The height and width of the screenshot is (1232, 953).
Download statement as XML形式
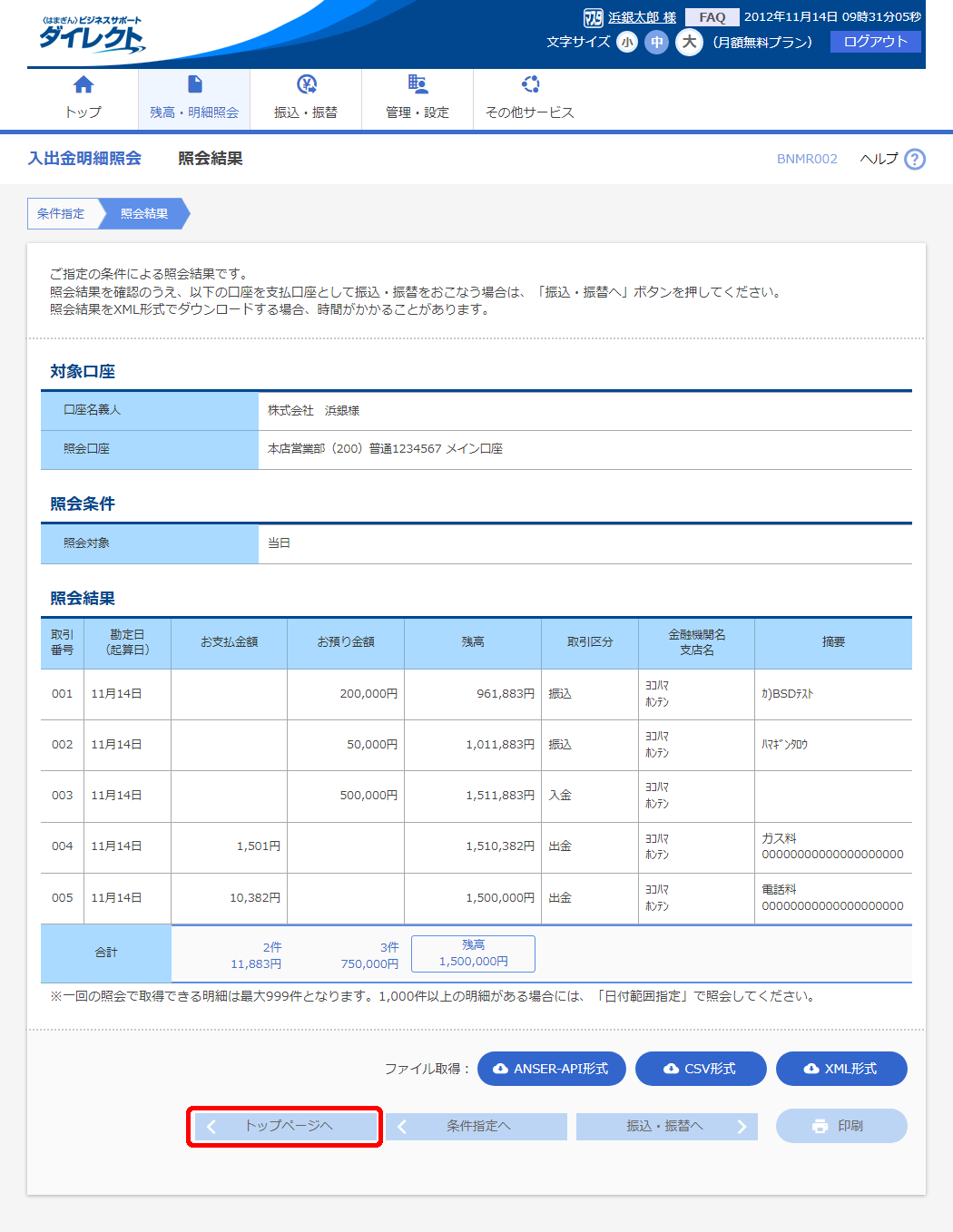[840, 1069]
